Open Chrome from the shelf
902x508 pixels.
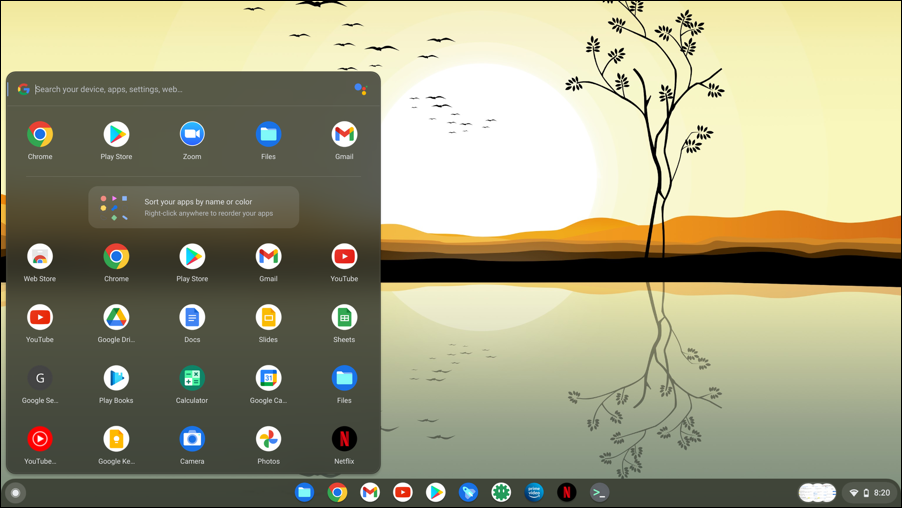tap(337, 492)
